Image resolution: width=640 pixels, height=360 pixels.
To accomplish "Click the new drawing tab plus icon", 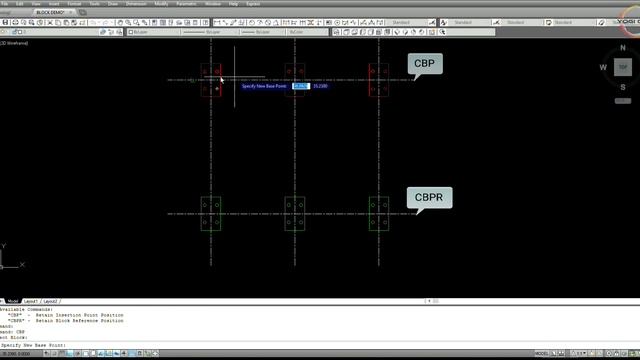I will point(82,13).
